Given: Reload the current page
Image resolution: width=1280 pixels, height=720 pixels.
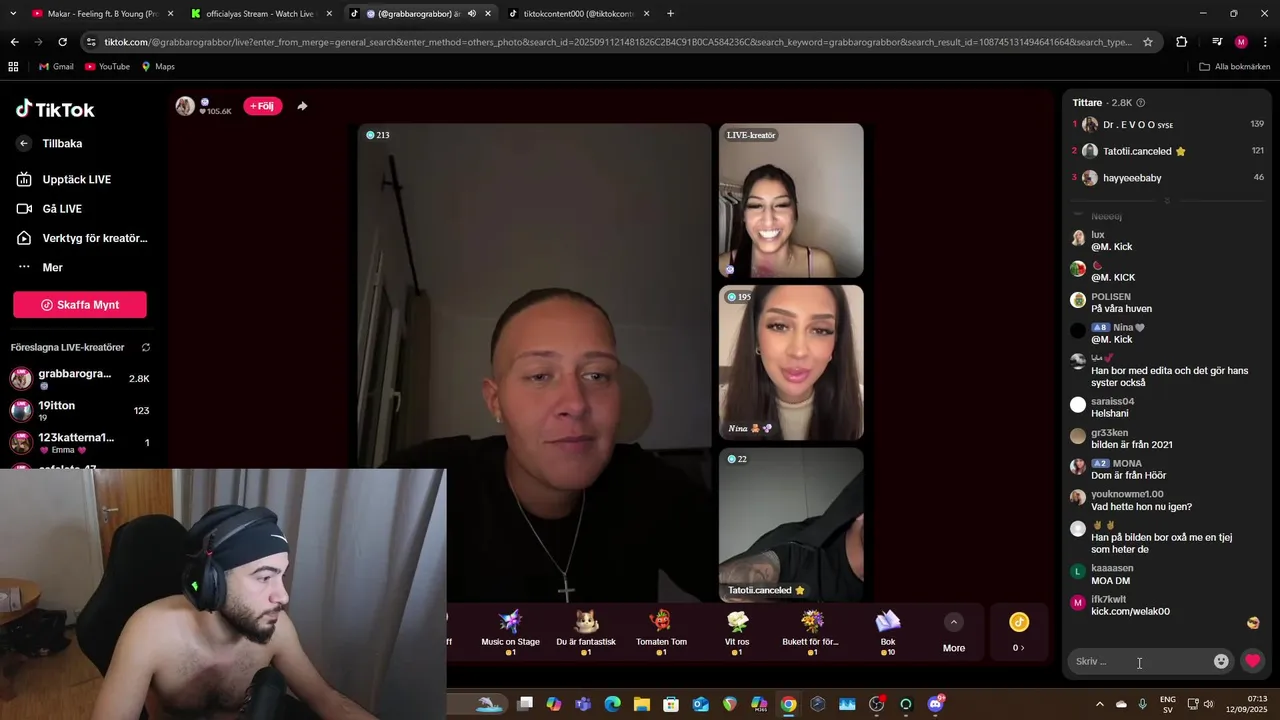Looking at the screenshot, I should click(x=62, y=42).
